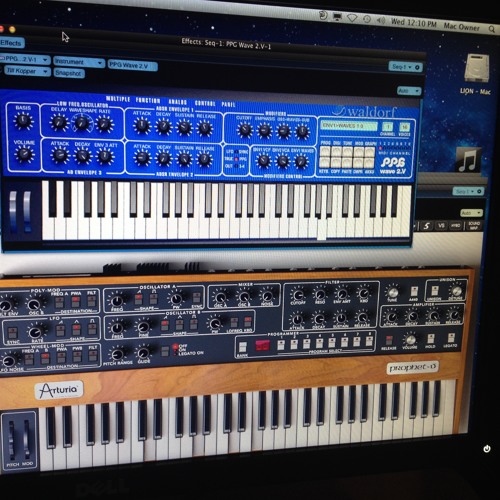
Task: Toggle Poly-Mod PWA destination switch
Action: 76,301
